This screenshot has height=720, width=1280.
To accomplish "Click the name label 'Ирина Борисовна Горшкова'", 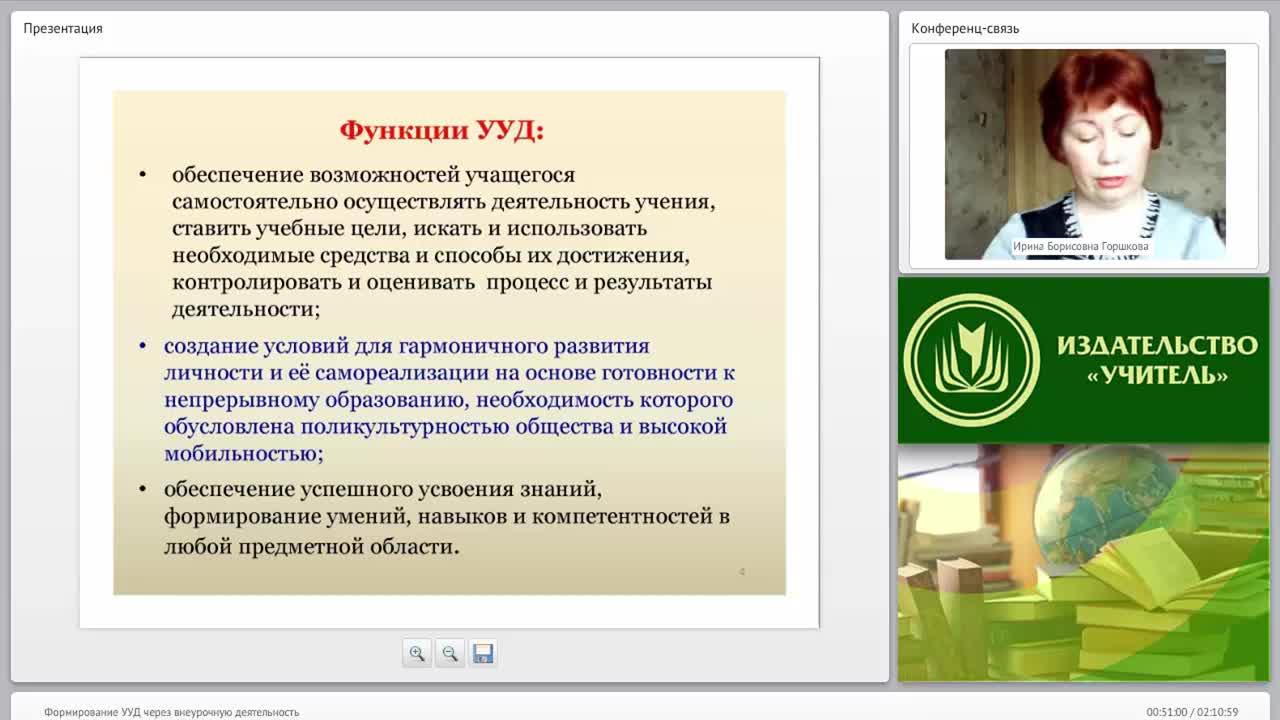I will [x=1081, y=246].
